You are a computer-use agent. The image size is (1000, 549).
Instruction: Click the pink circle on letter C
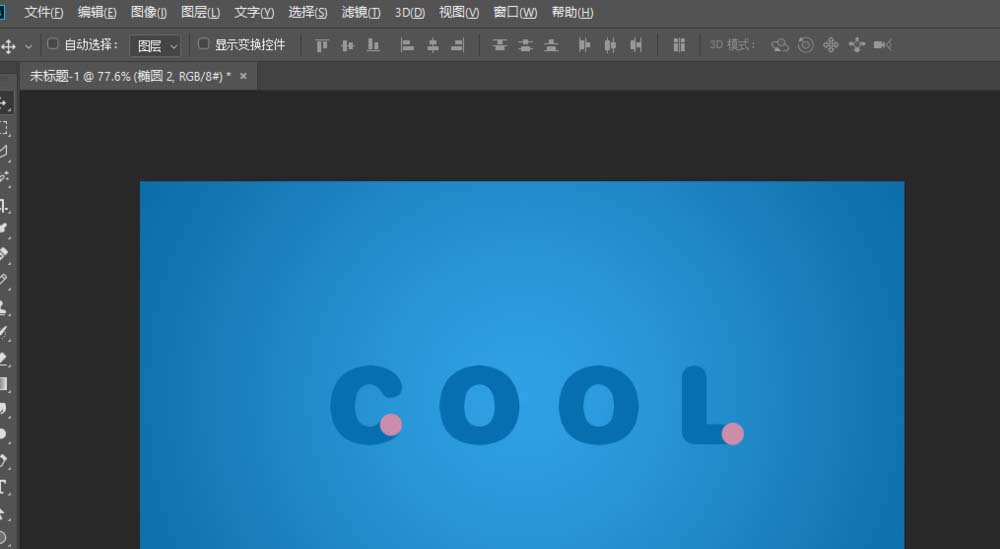pyautogui.click(x=391, y=425)
